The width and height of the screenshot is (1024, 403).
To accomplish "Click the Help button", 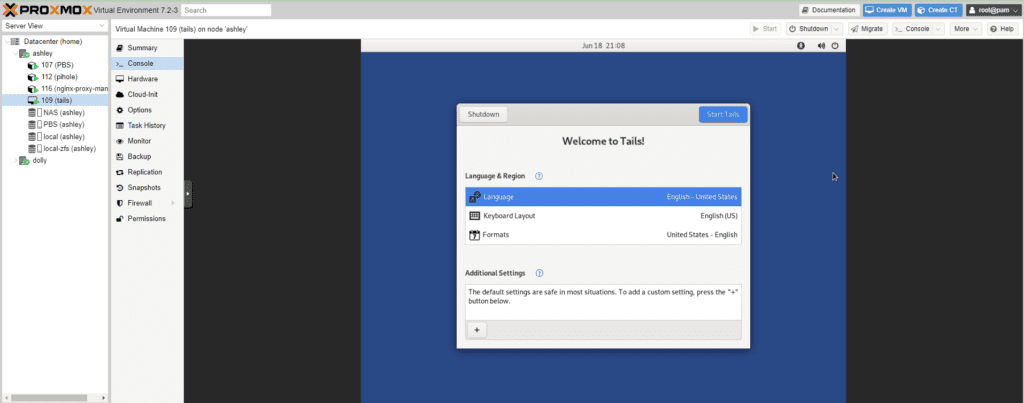I will pos(1002,29).
